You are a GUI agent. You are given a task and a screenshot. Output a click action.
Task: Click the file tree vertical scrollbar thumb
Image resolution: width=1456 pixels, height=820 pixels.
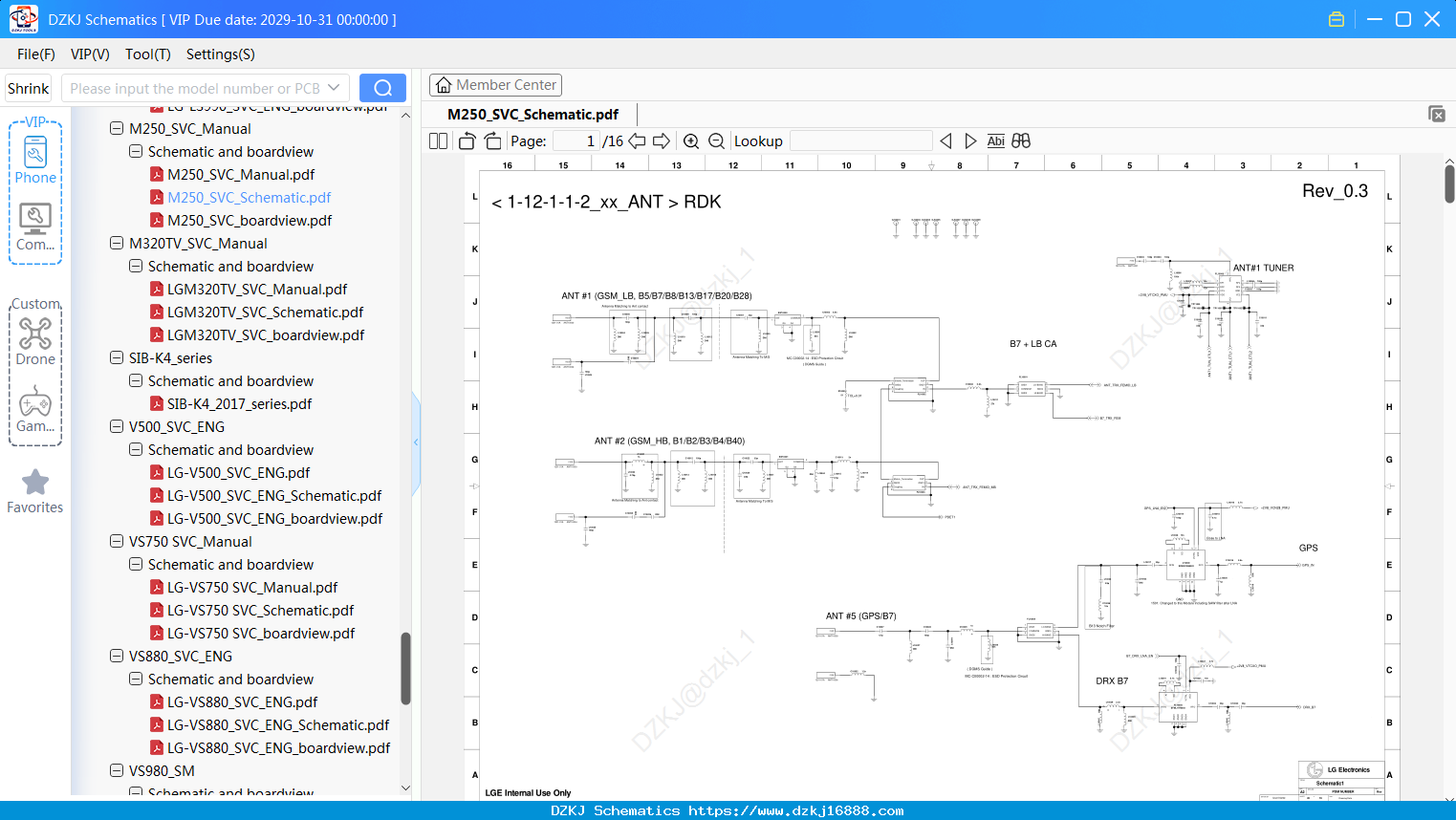pyautogui.click(x=405, y=668)
